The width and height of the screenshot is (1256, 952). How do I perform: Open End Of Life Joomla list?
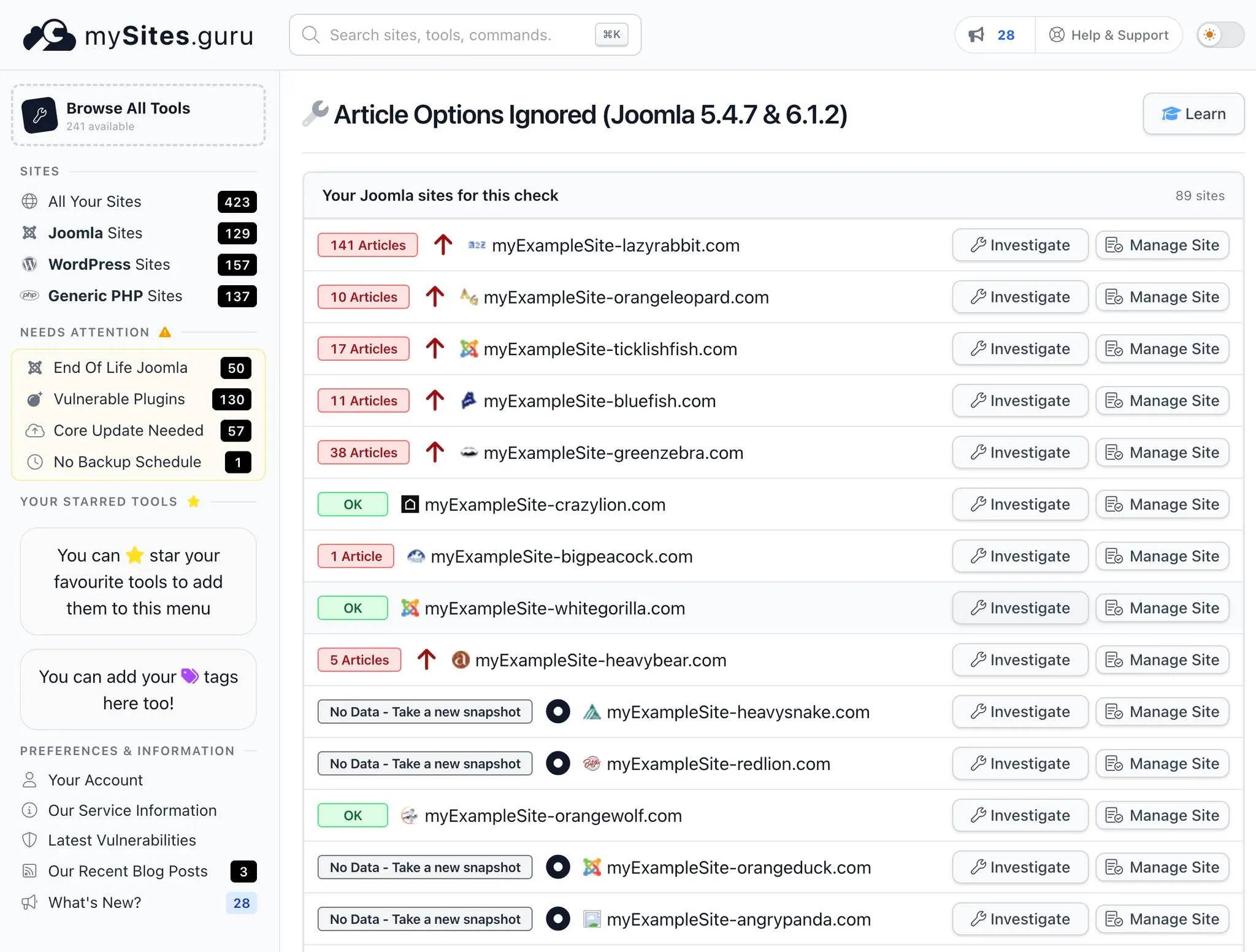(139, 368)
